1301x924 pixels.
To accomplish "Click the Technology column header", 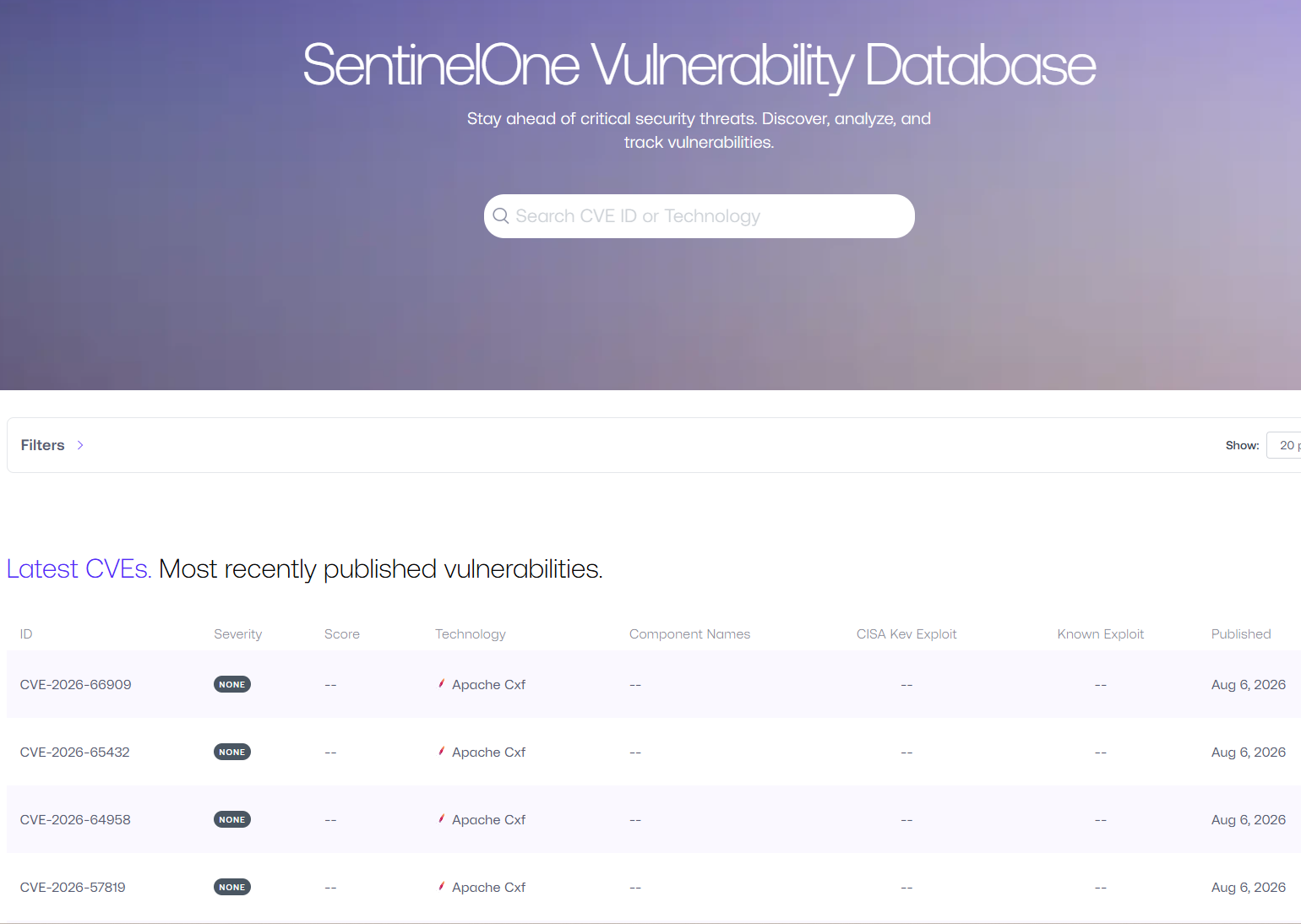I will click(x=471, y=633).
